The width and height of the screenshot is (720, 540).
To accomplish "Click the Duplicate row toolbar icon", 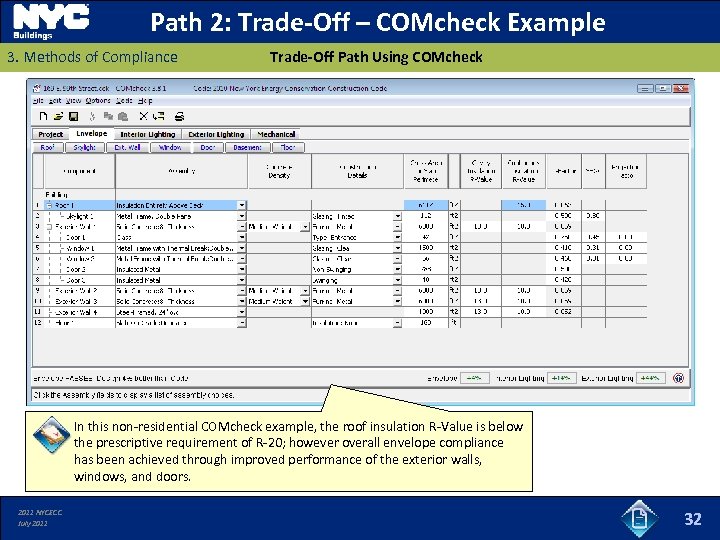I will (x=158, y=116).
